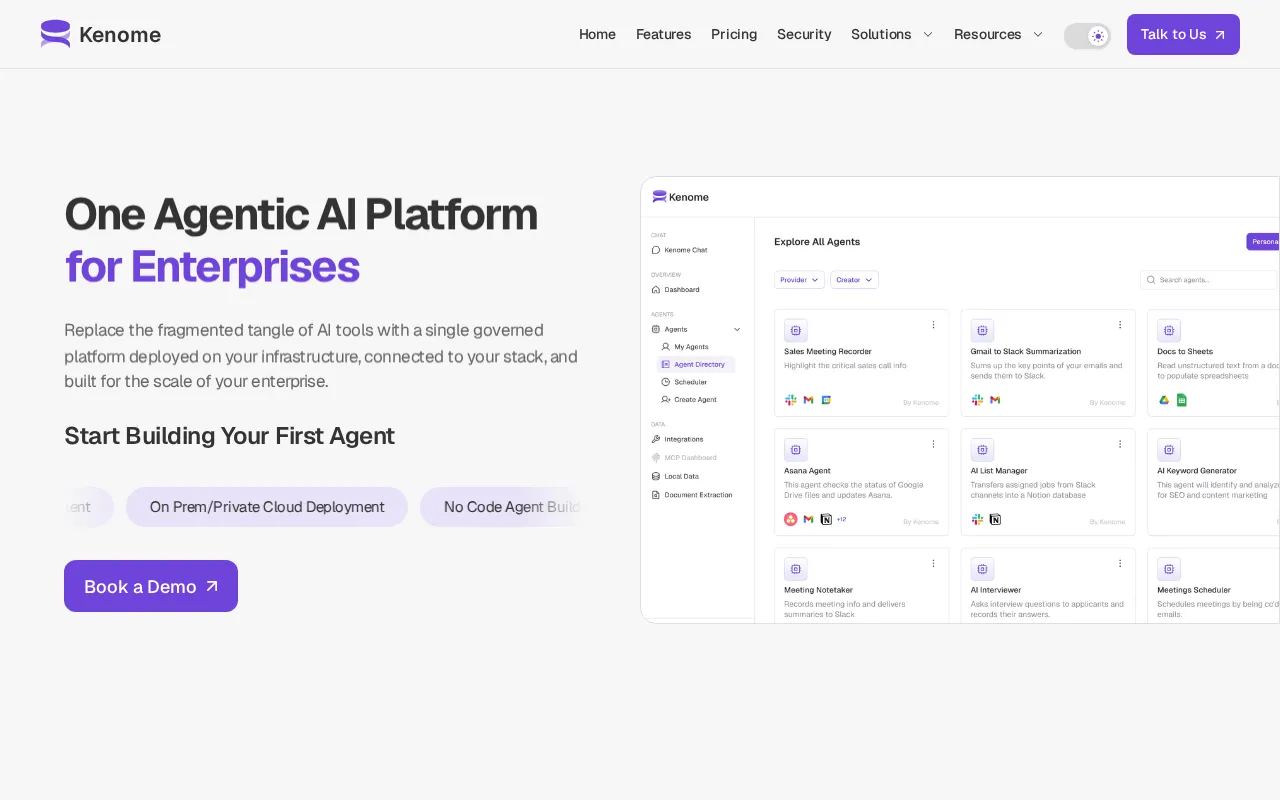Click the chat bubble icon beside Kenome Chat

(x=656, y=250)
